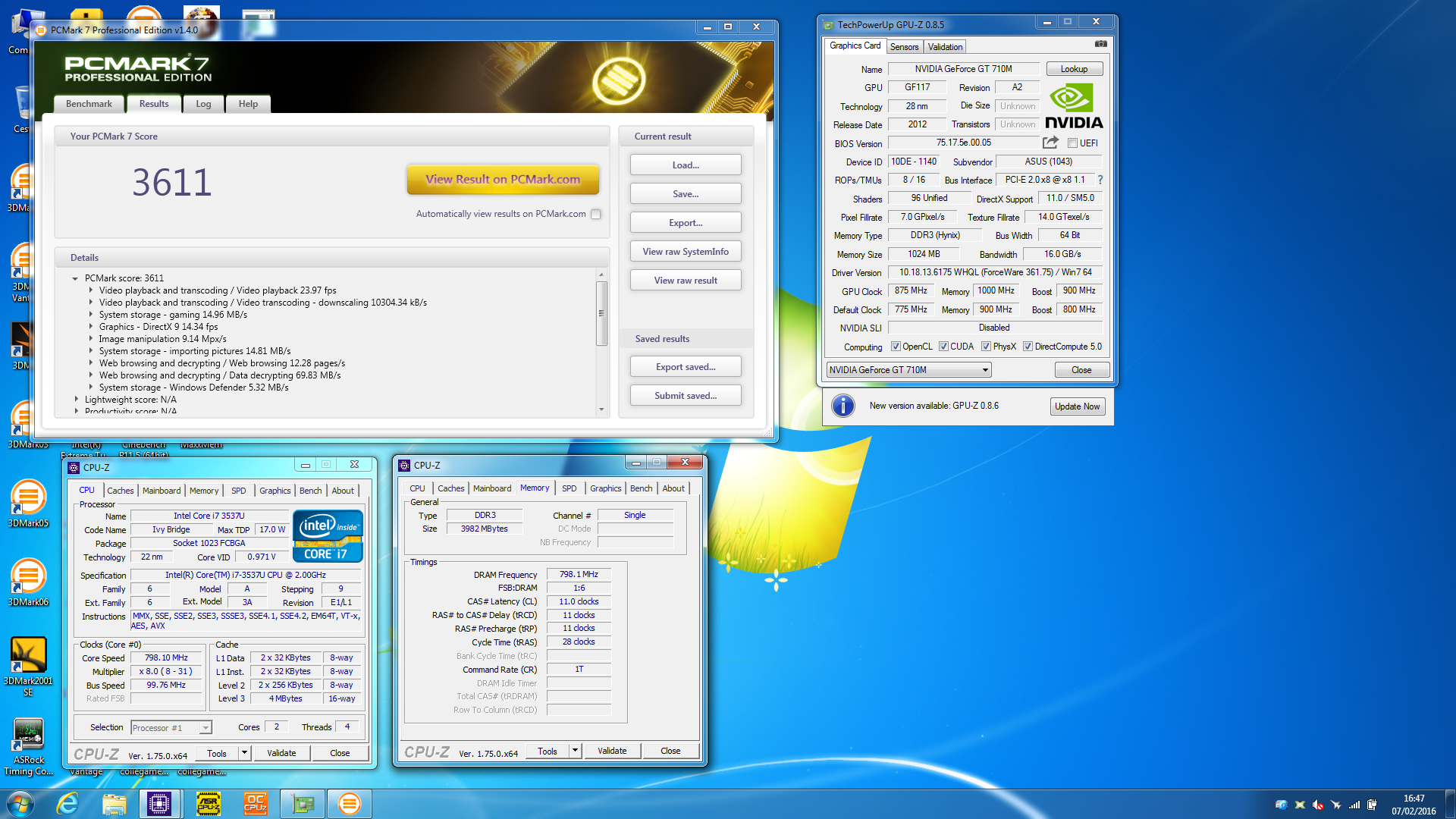The image size is (1456, 819).
Task: Select the ASRock CPU-Z taskbar icon
Action: pos(209,804)
